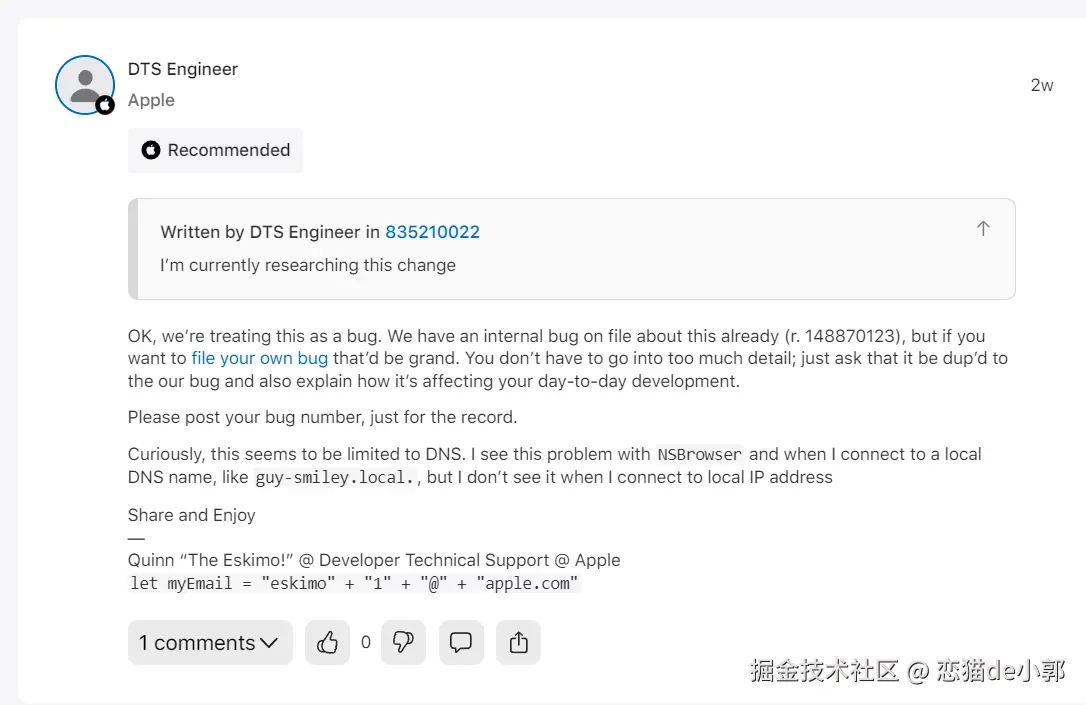Select the guy-smiley.local. code text
This screenshot has width=1086, height=705.
[x=335, y=477]
